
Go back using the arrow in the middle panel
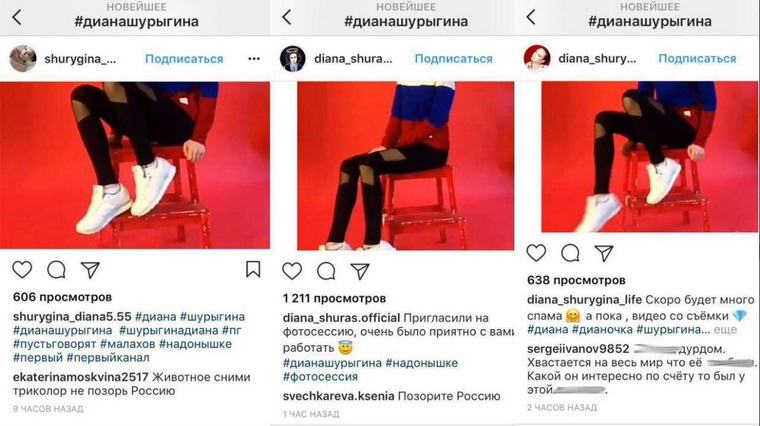(x=286, y=17)
